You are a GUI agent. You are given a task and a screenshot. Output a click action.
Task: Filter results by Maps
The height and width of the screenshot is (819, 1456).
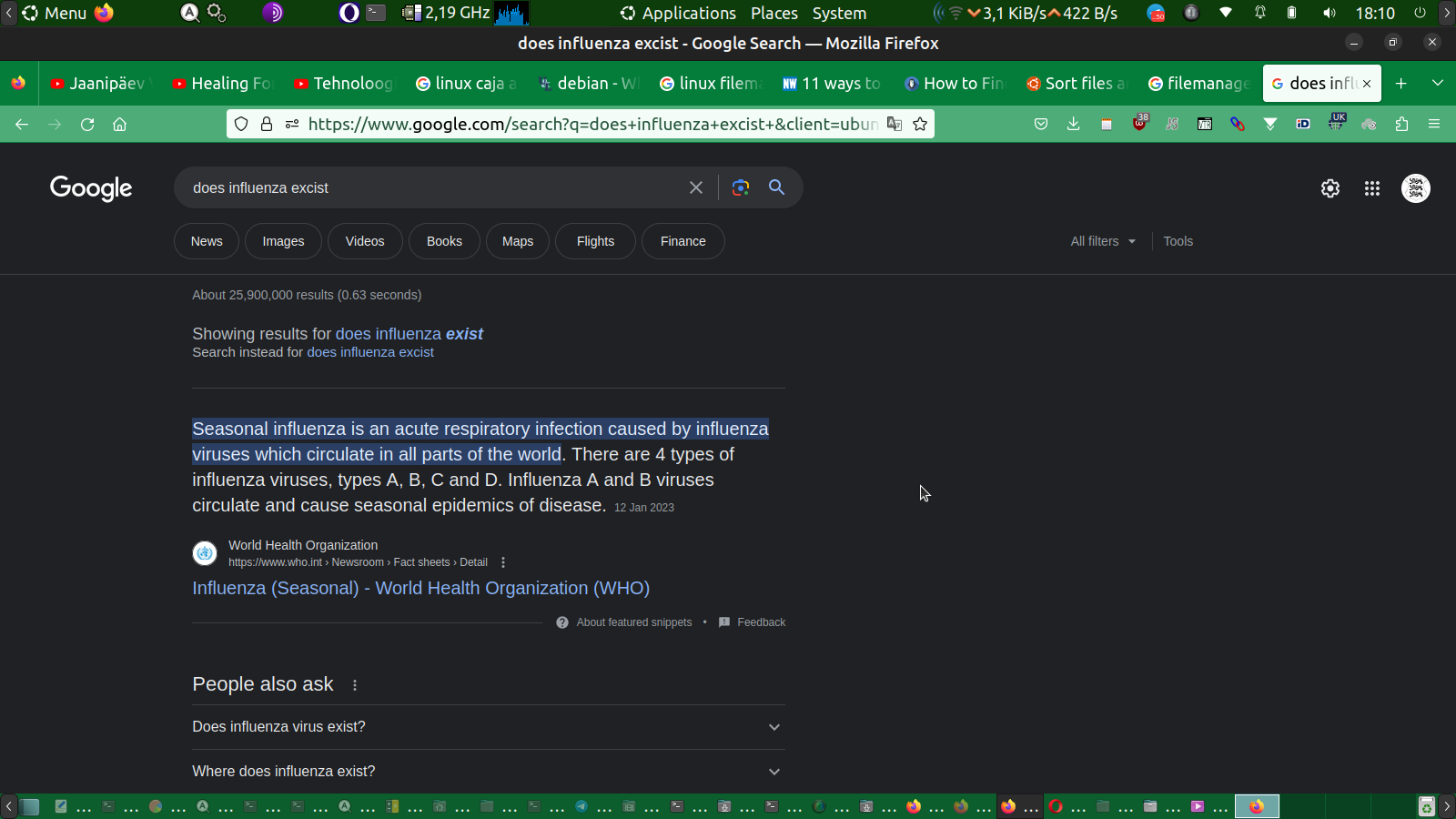(518, 241)
